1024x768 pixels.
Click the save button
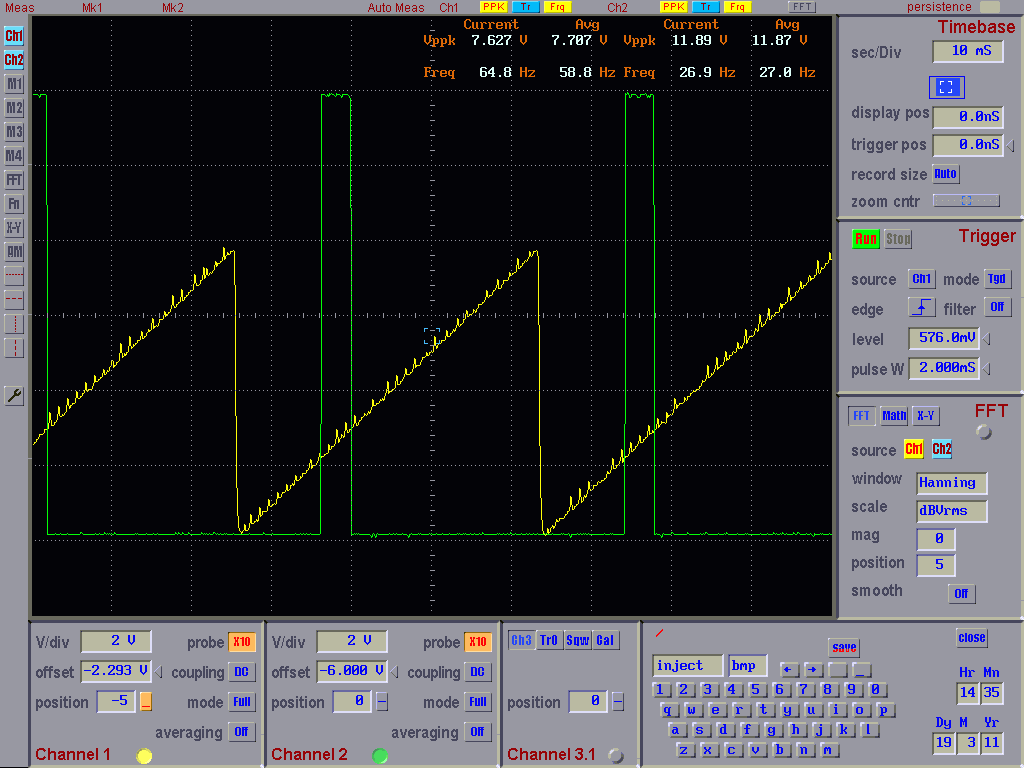pyautogui.click(x=844, y=647)
